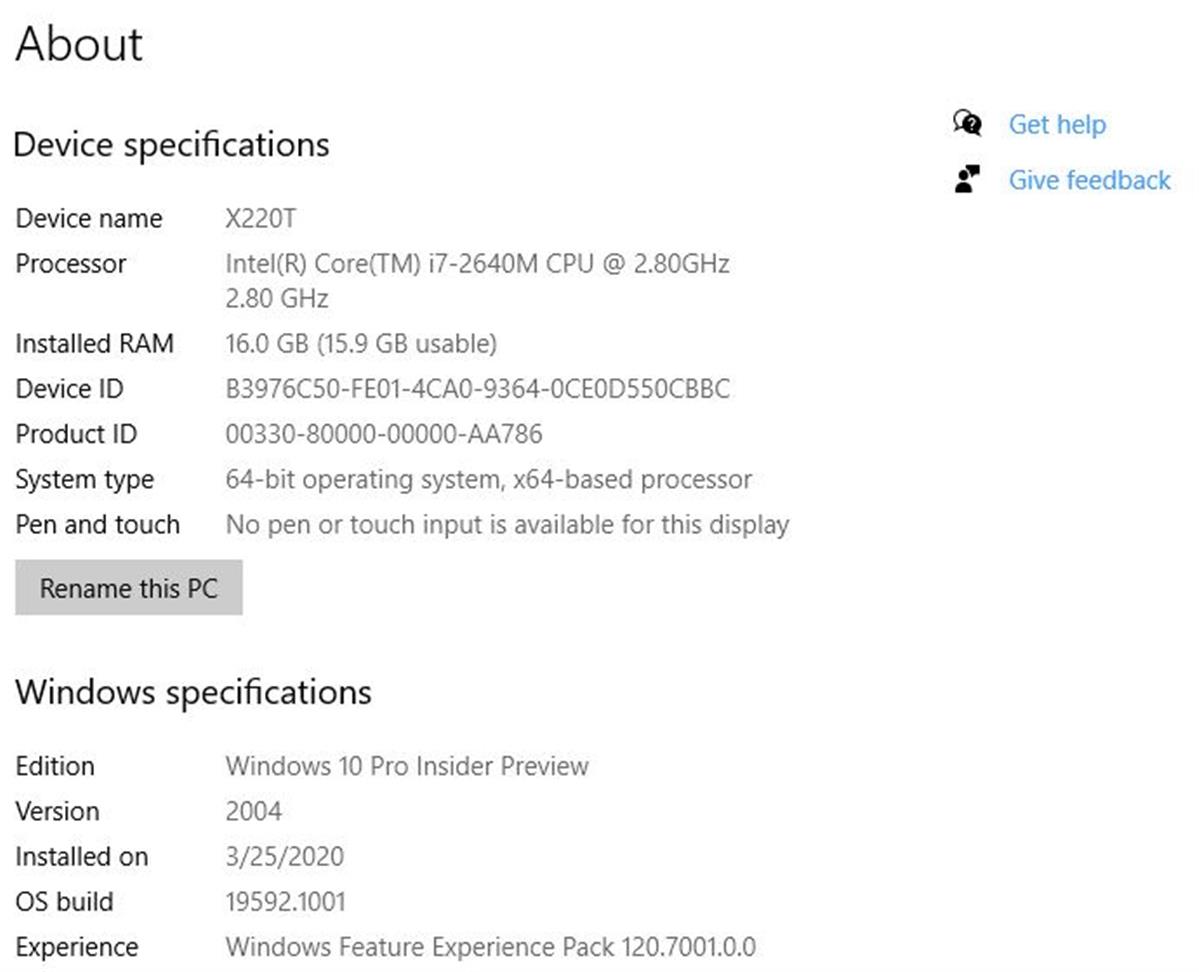Click the Rename this PC button
The width and height of the screenshot is (1199, 972).
tap(128, 587)
